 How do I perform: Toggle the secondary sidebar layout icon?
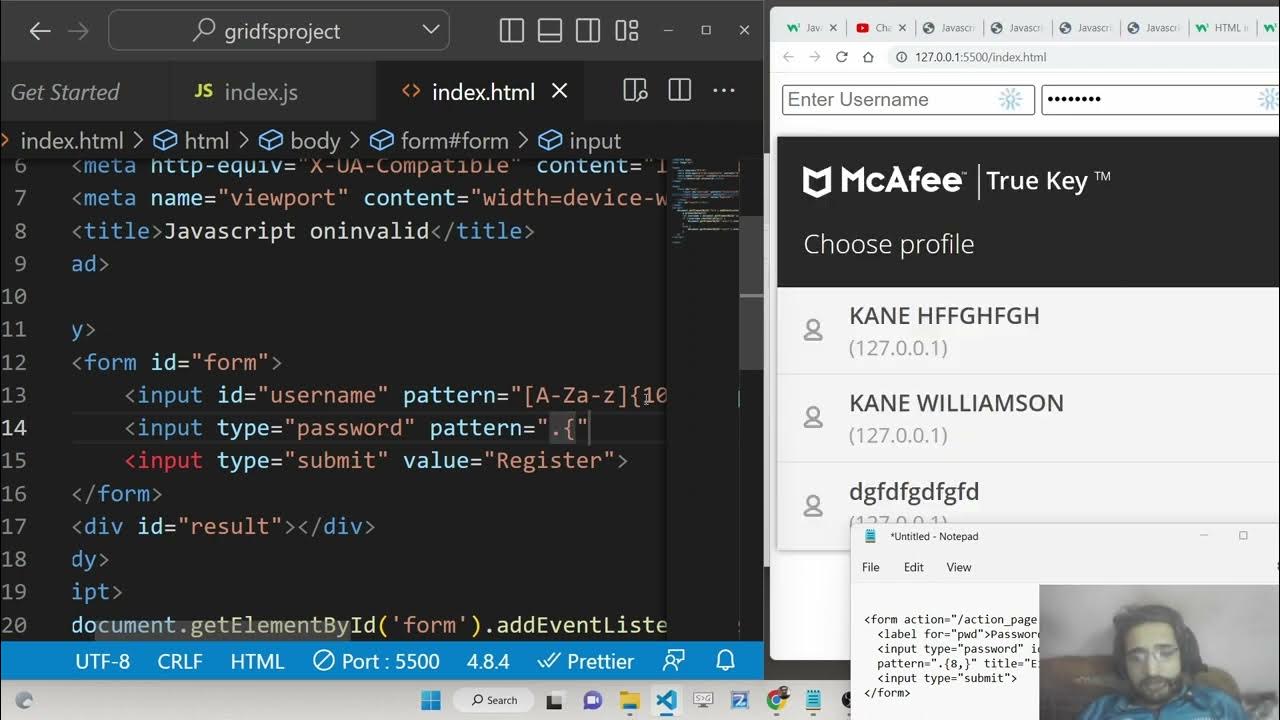(x=588, y=31)
